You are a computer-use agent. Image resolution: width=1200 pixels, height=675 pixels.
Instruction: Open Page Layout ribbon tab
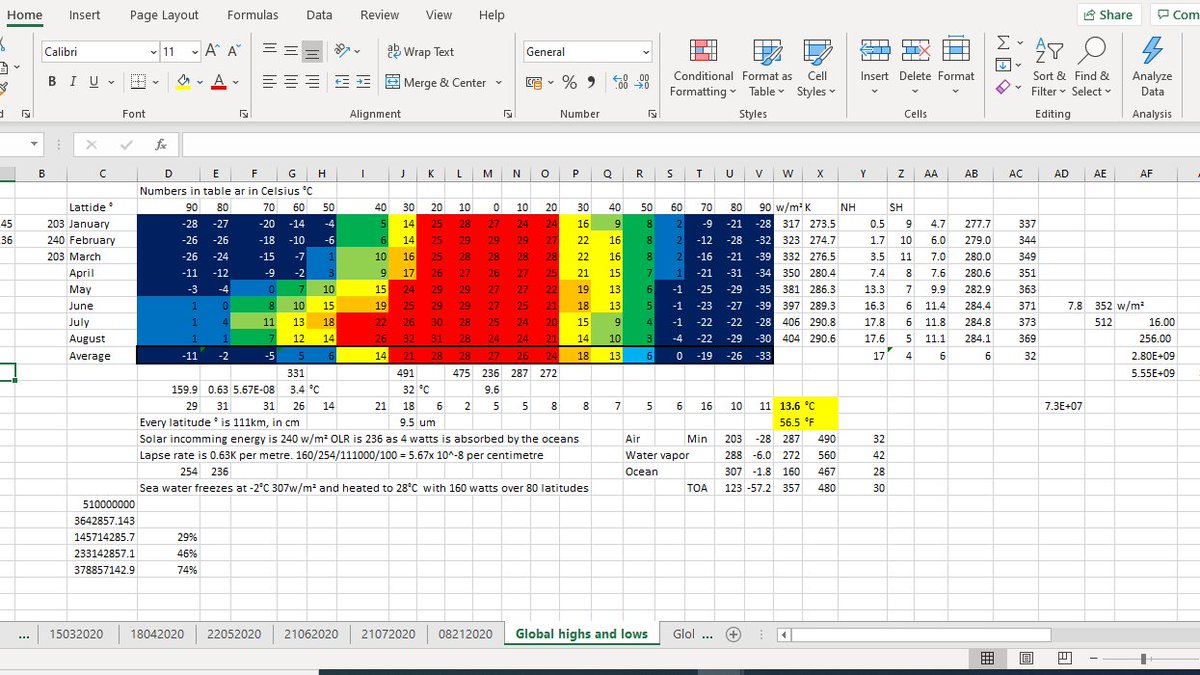pyautogui.click(x=164, y=15)
